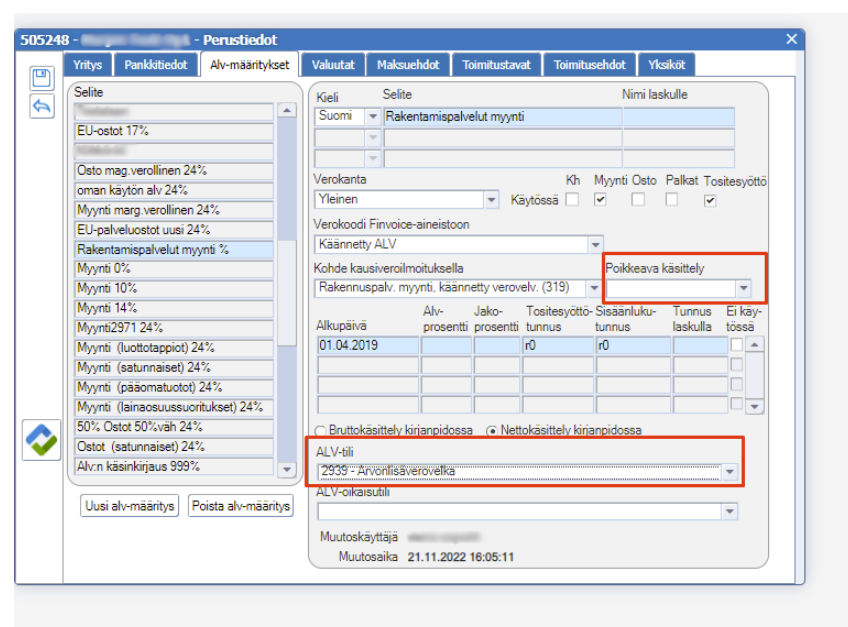Open the Toimitusehdot tab

(x=589, y=65)
